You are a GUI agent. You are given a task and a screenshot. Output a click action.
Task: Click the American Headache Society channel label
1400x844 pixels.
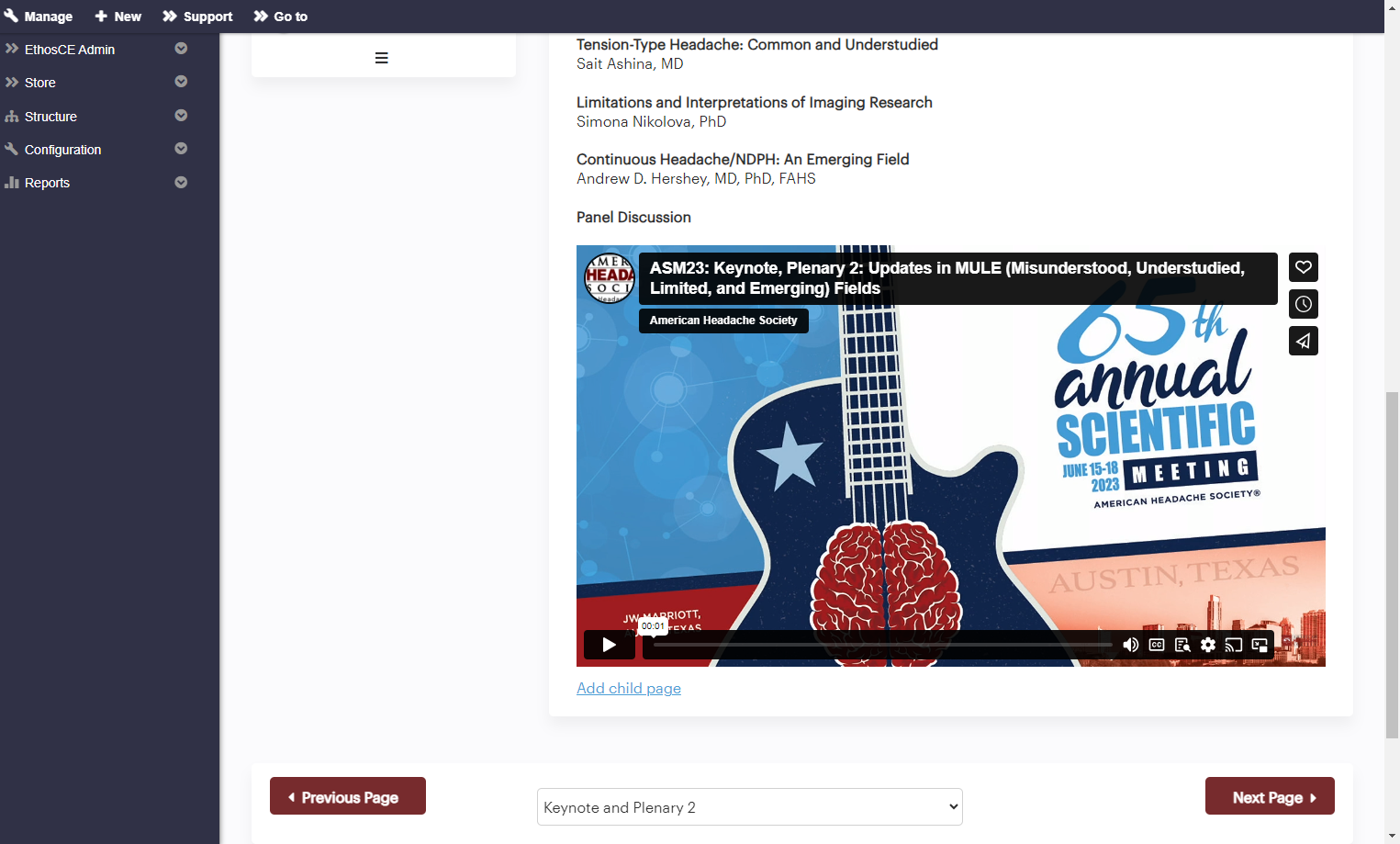[723, 321]
